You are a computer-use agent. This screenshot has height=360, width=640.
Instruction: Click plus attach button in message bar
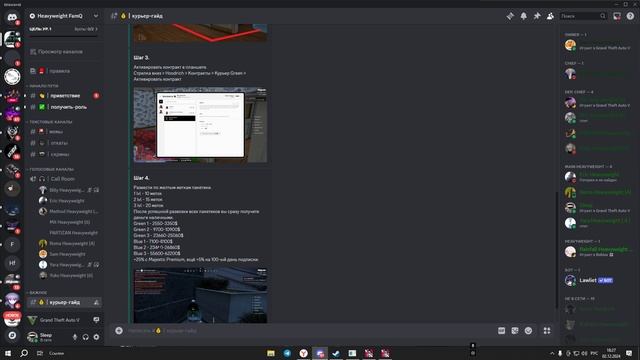click(x=119, y=331)
